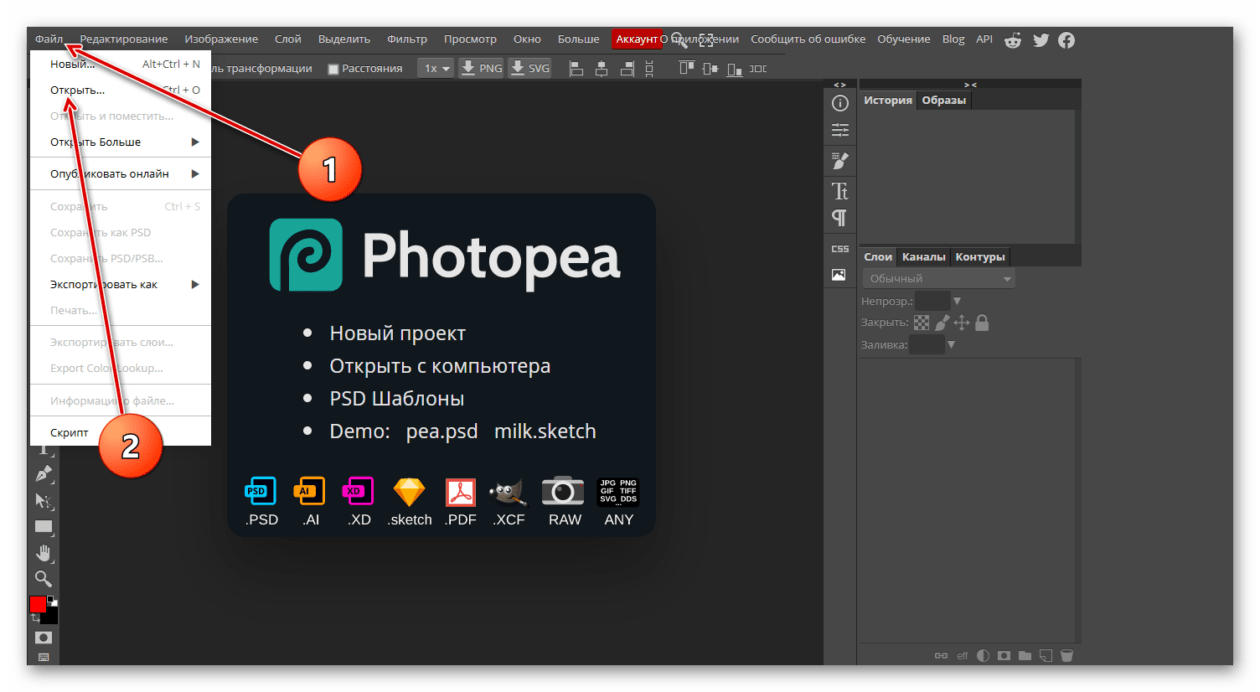Open the Character (Tt) panel icon
Screen dimensions: 1260x692
pyautogui.click(x=840, y=191)
